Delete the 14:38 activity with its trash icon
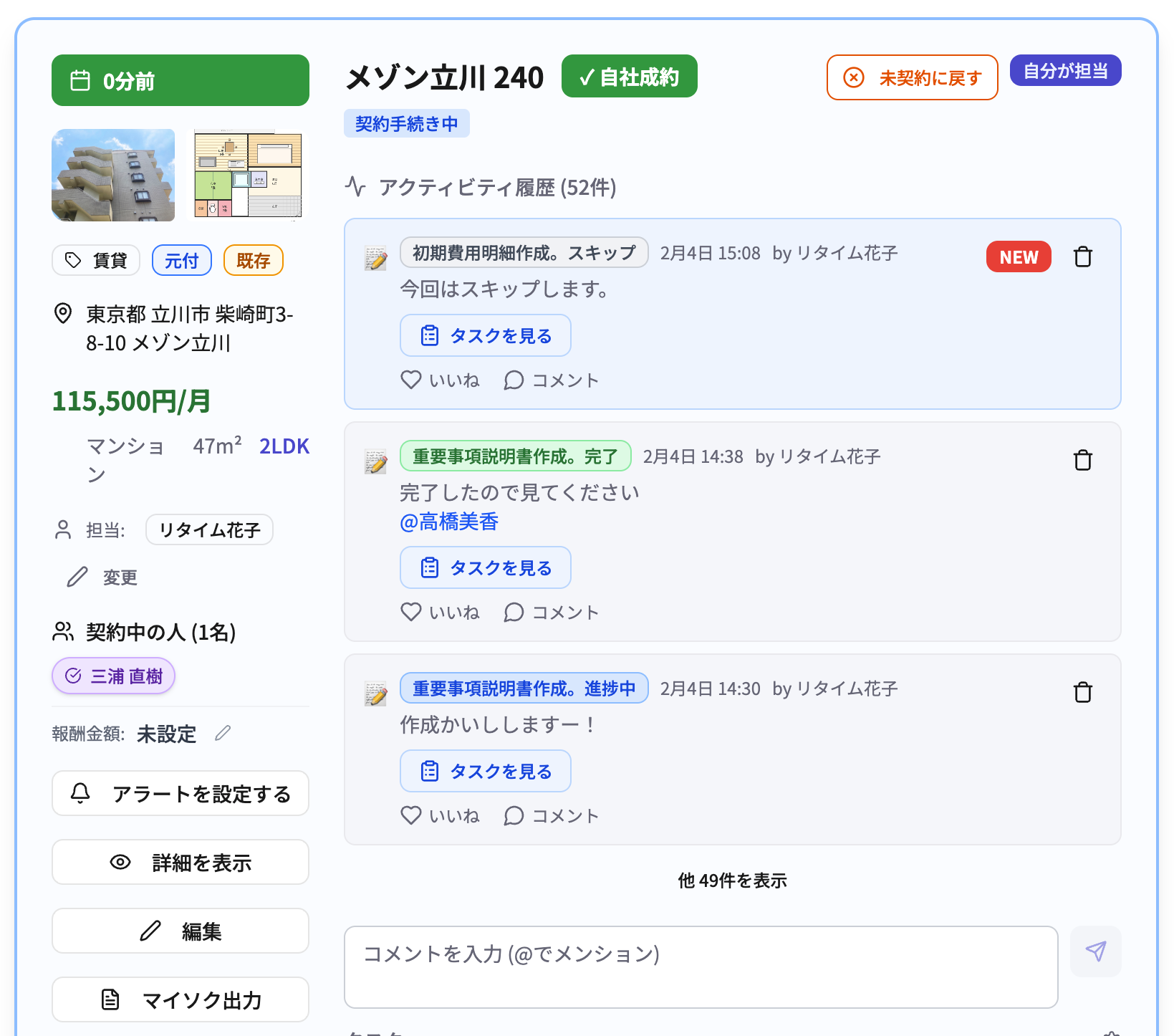The width and height of the screenshot is (1174, 1036). pyautogui.click(x=1083, y=460)
